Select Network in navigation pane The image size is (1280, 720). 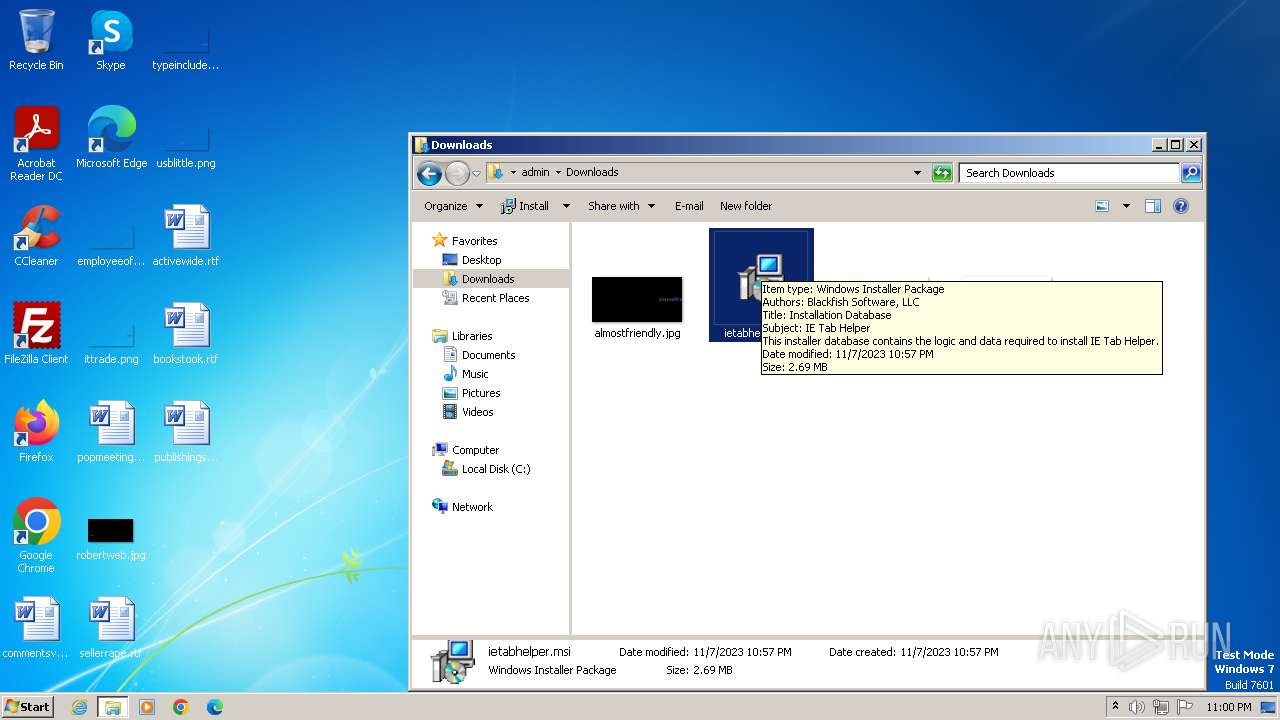click(472, 507)
